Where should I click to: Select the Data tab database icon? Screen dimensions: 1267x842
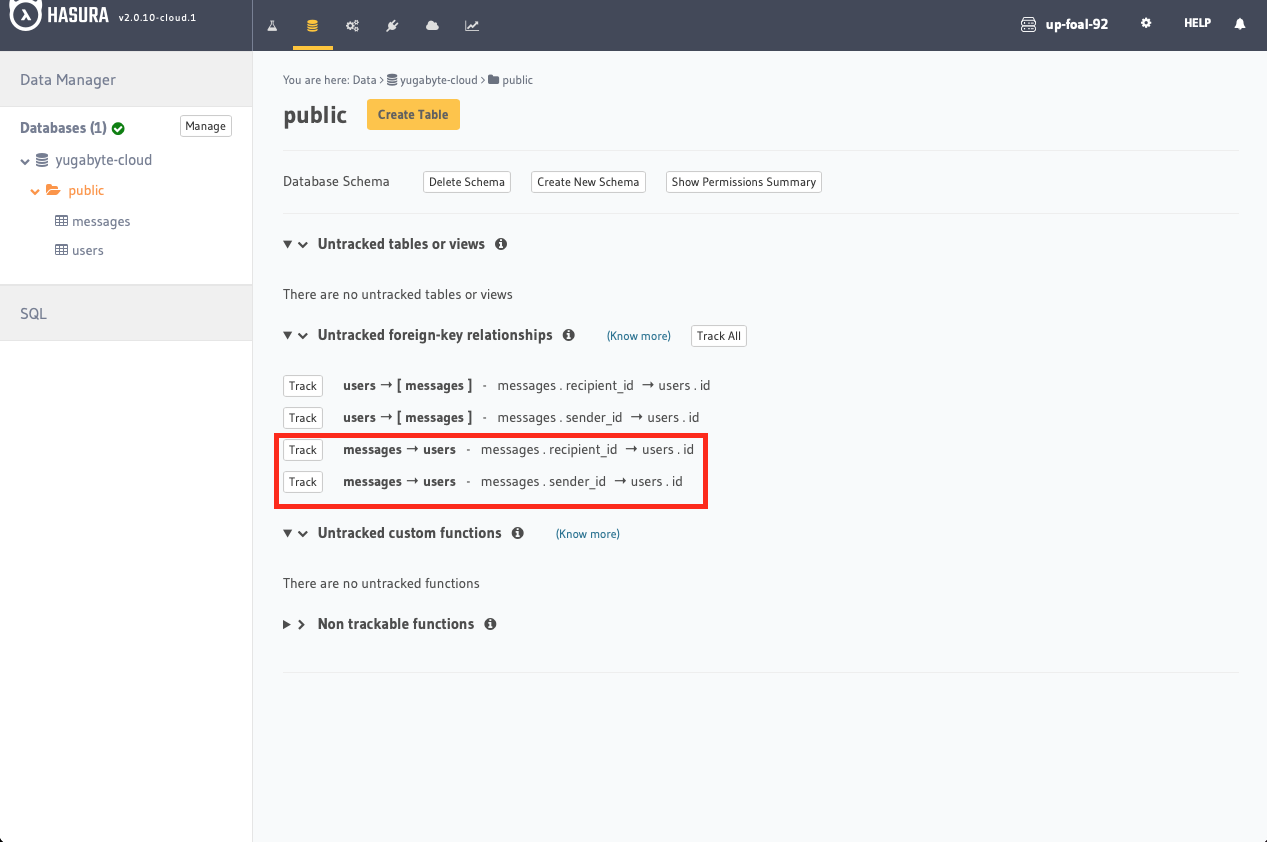[312, 25]
